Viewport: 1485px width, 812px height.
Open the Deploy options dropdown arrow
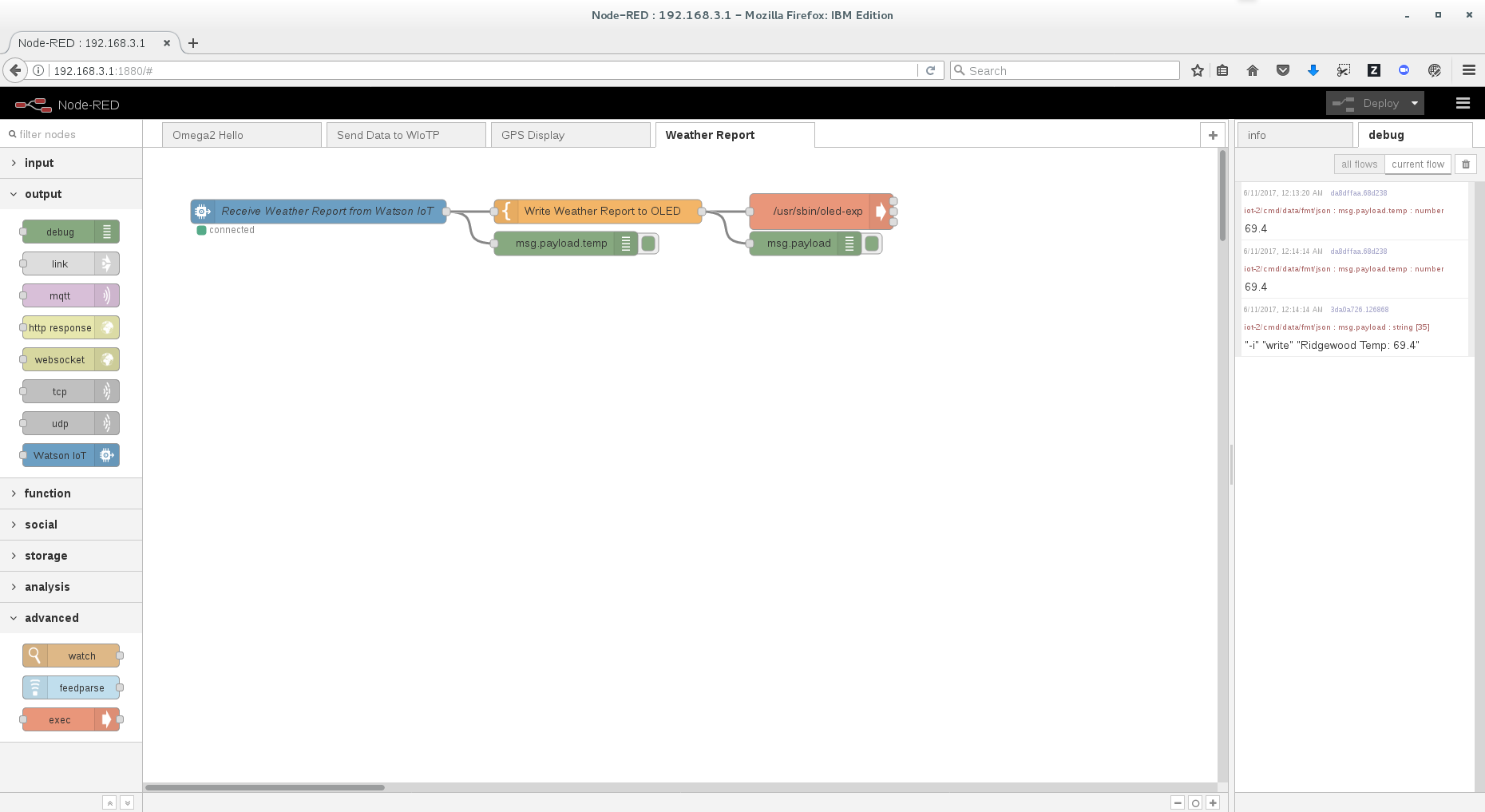[x=1415, y=103]
